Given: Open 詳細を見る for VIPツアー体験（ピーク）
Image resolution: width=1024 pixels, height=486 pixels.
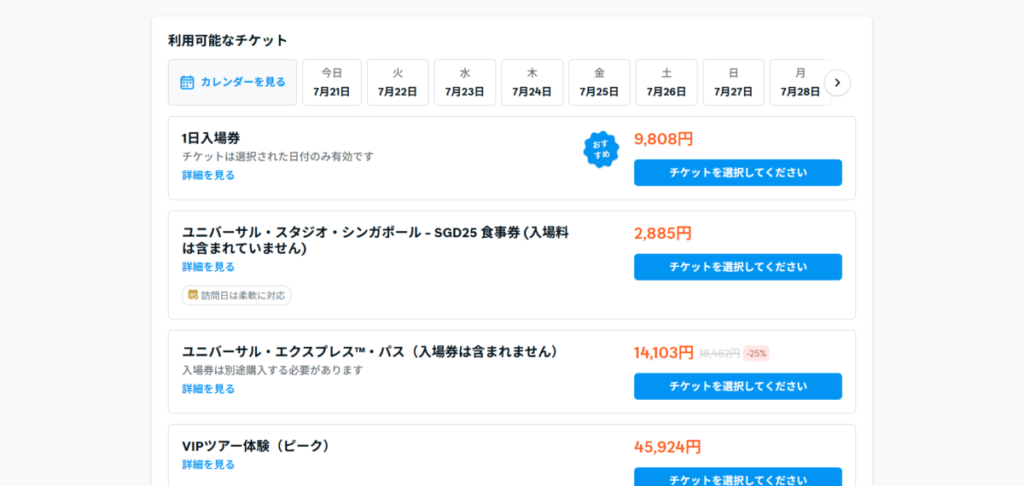Looking at the screenshot, I should (208, 464).
